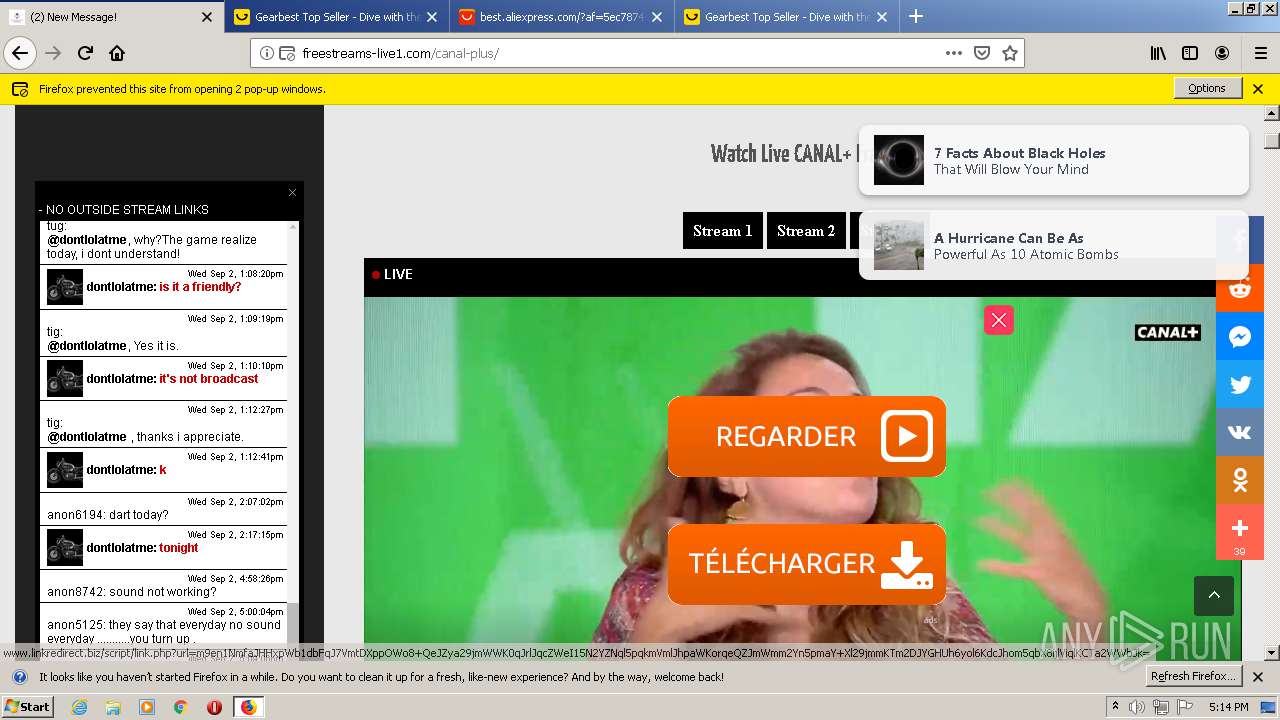Screen dimensions: 1280x720
Task: Click chat message 'is it a friendly?'
Action: 200,287
